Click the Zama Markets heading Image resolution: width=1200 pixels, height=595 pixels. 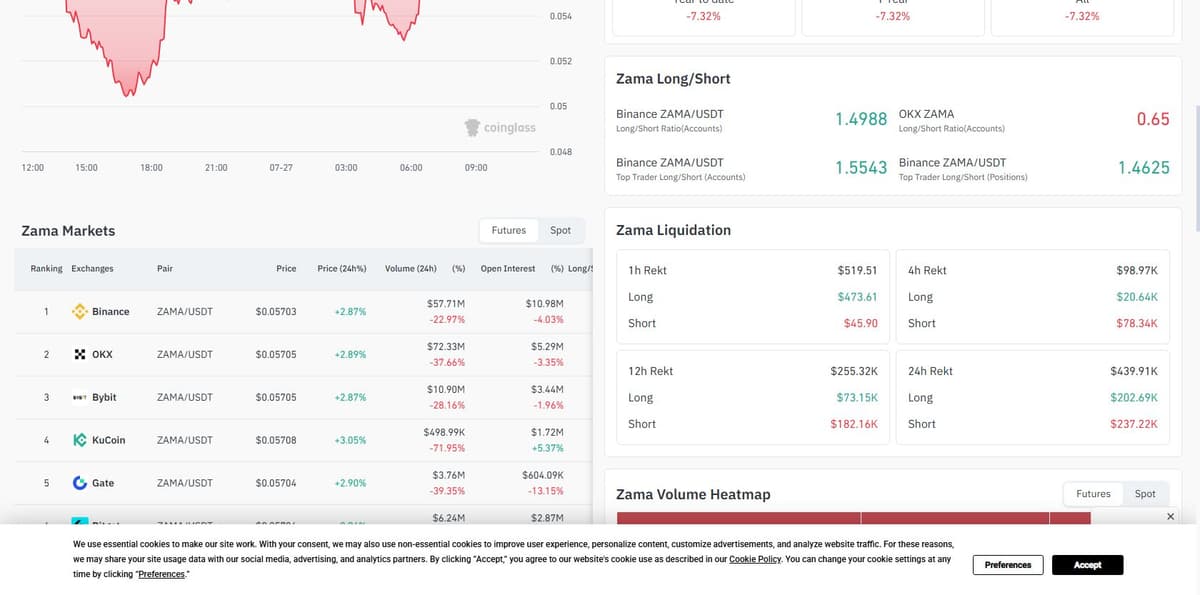(x=68, y=230)
